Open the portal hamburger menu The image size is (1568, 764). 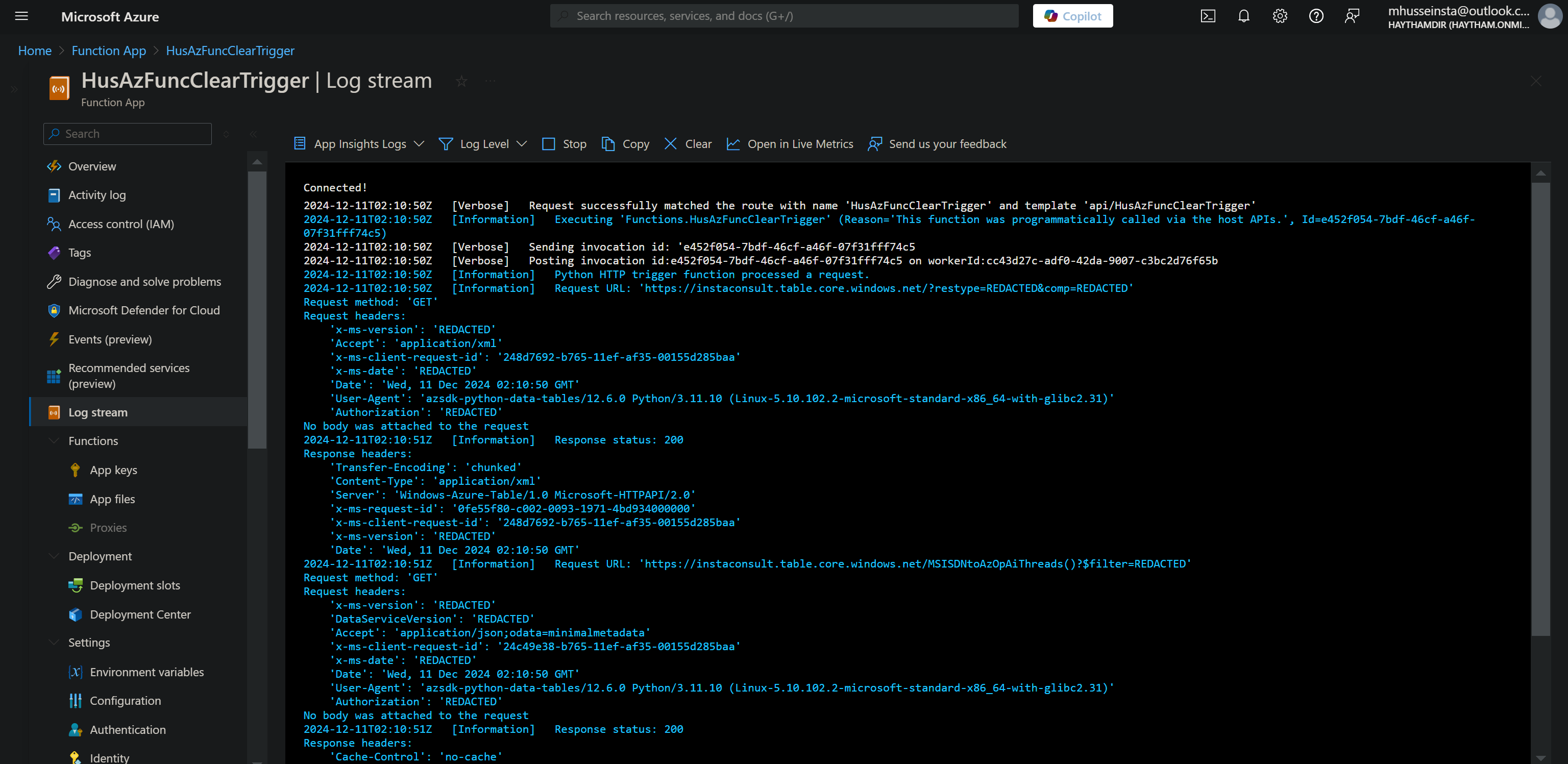tap(21, 16)
